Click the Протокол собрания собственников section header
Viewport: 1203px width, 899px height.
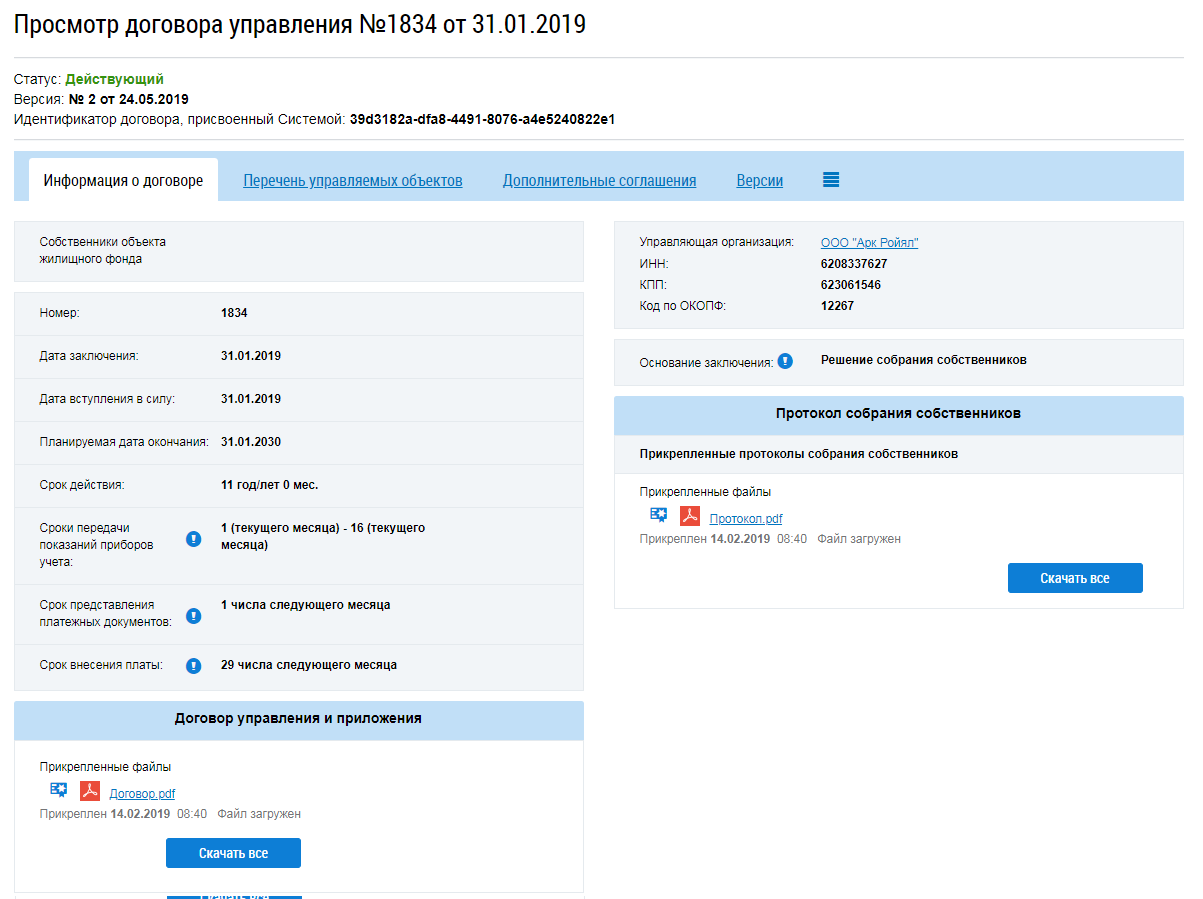898,414
